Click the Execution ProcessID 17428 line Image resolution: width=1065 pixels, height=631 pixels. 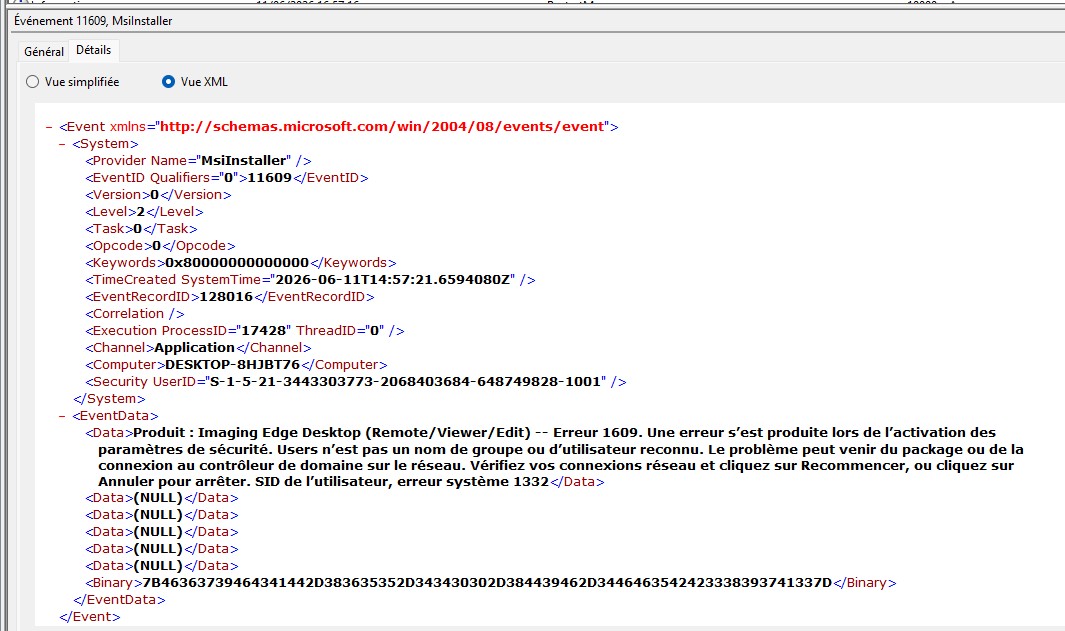point(245,331)
